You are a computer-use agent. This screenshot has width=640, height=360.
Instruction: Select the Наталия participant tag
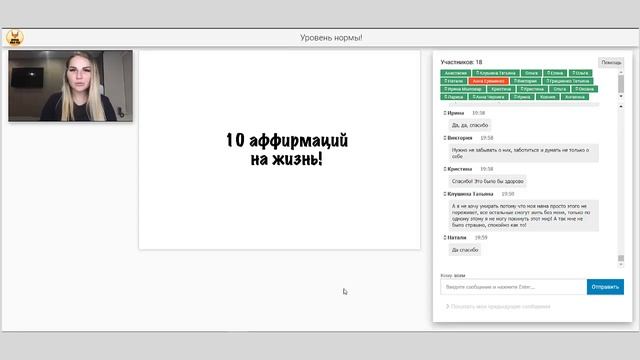click(454, 81)
